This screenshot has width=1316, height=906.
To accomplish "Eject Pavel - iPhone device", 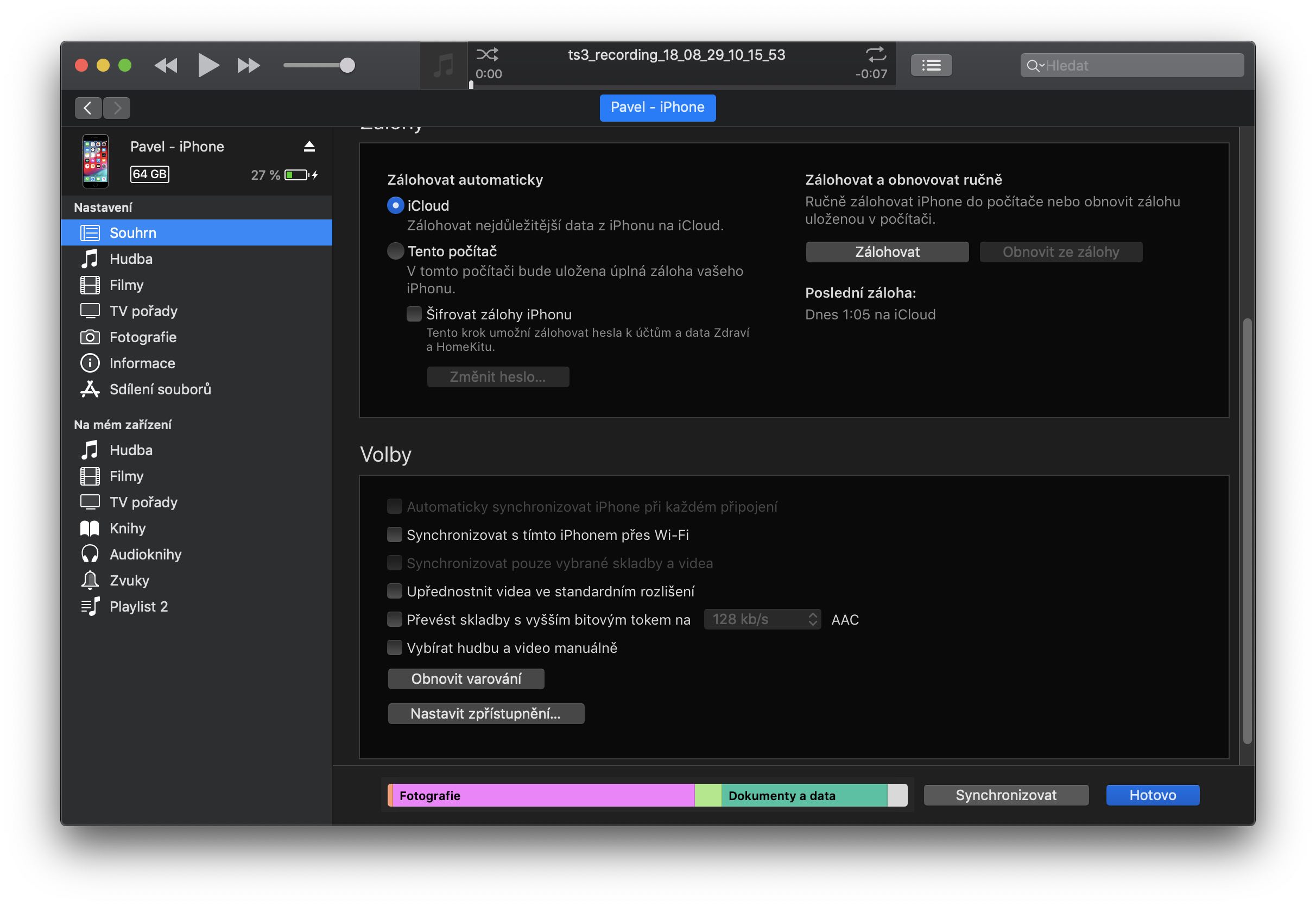I will pyautogui.click(x=309, y=147).
